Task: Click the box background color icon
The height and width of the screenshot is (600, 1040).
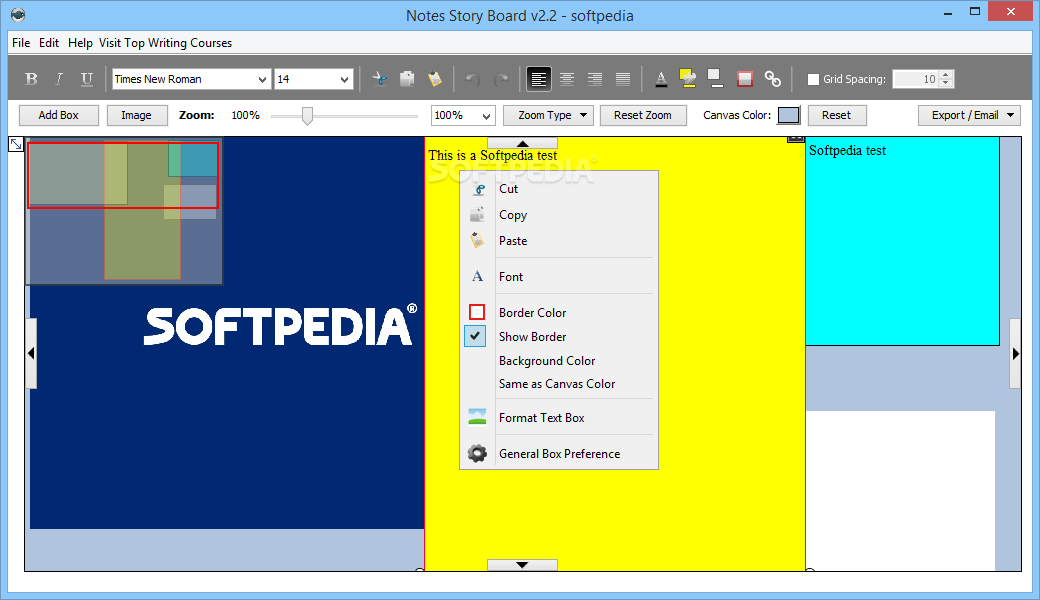Action: [x=715, y=79]
